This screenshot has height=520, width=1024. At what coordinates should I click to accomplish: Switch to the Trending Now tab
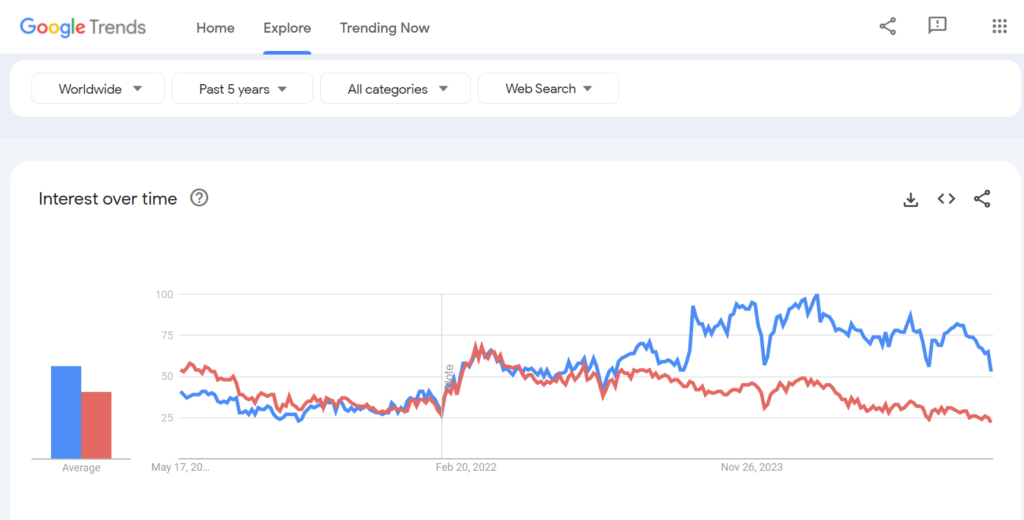click(385, 27)
